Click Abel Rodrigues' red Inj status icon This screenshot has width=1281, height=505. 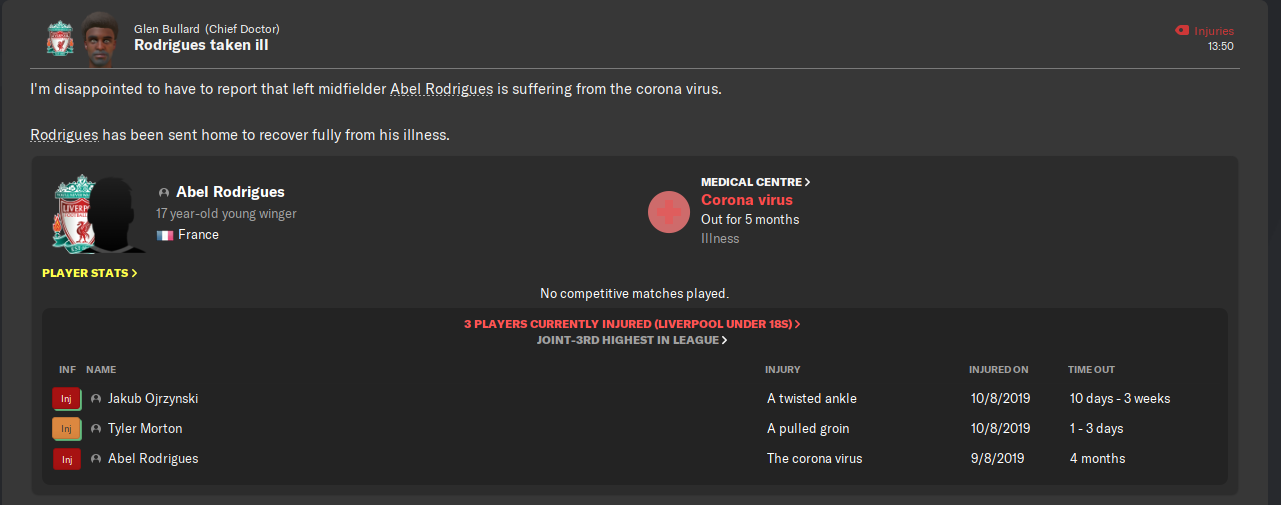[x=66, y=459]
